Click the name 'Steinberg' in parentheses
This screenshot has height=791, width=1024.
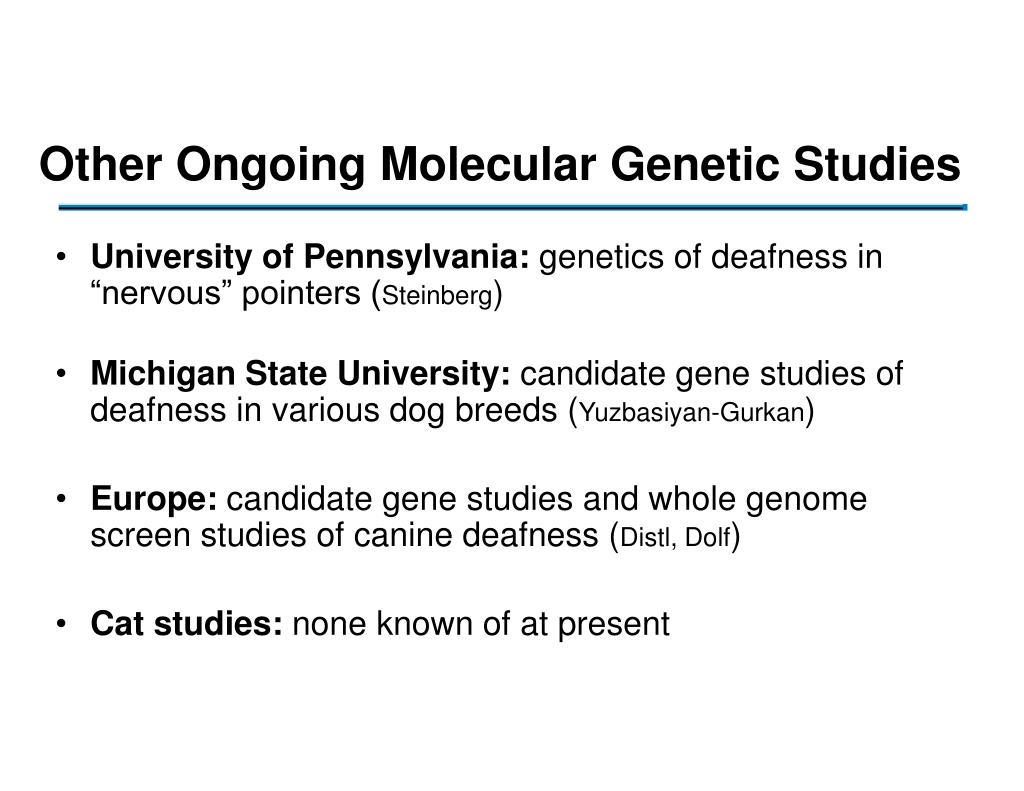pyautogui.click(x=437, y=296)
